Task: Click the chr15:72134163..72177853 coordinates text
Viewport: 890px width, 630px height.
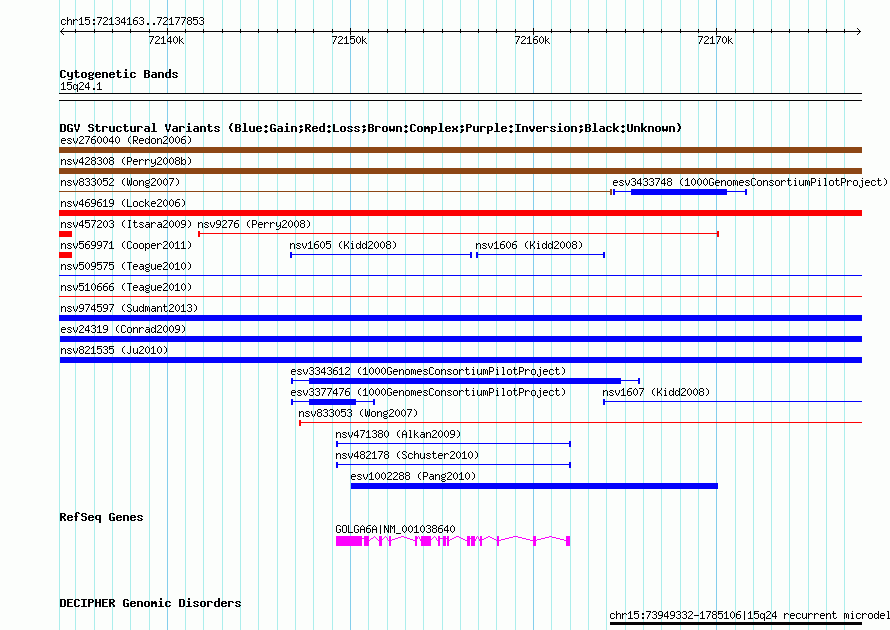Action: 132,21
